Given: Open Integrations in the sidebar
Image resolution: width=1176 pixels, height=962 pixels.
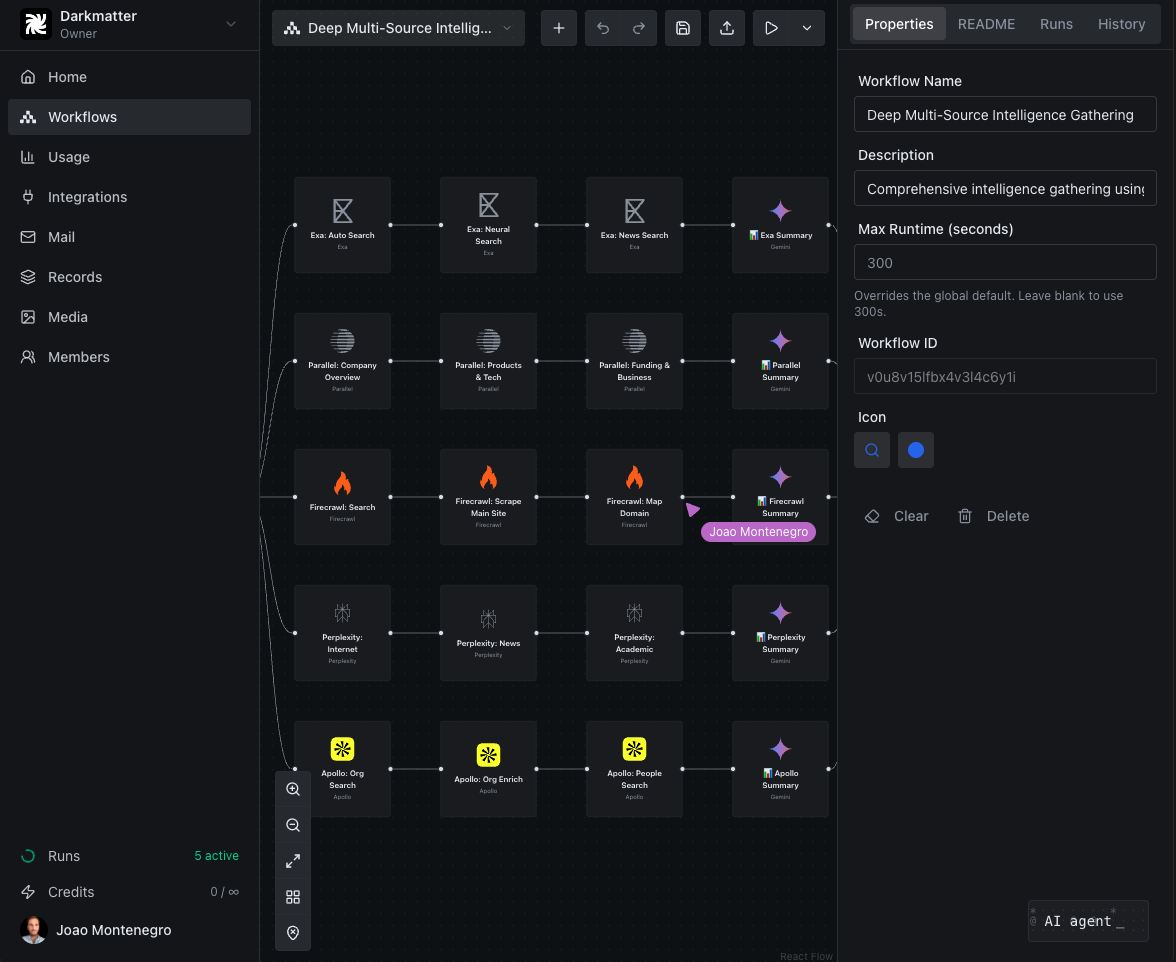Looking at the screenshot, I should [129, 197].
